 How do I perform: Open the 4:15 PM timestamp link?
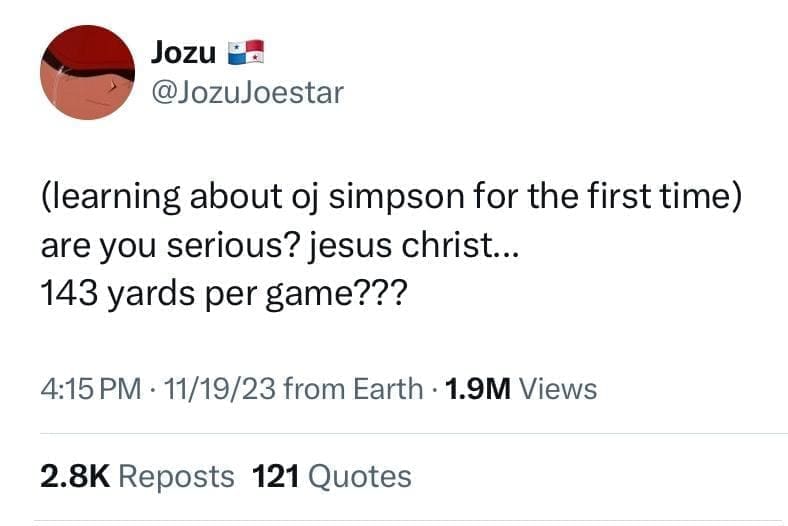point(89,388)
